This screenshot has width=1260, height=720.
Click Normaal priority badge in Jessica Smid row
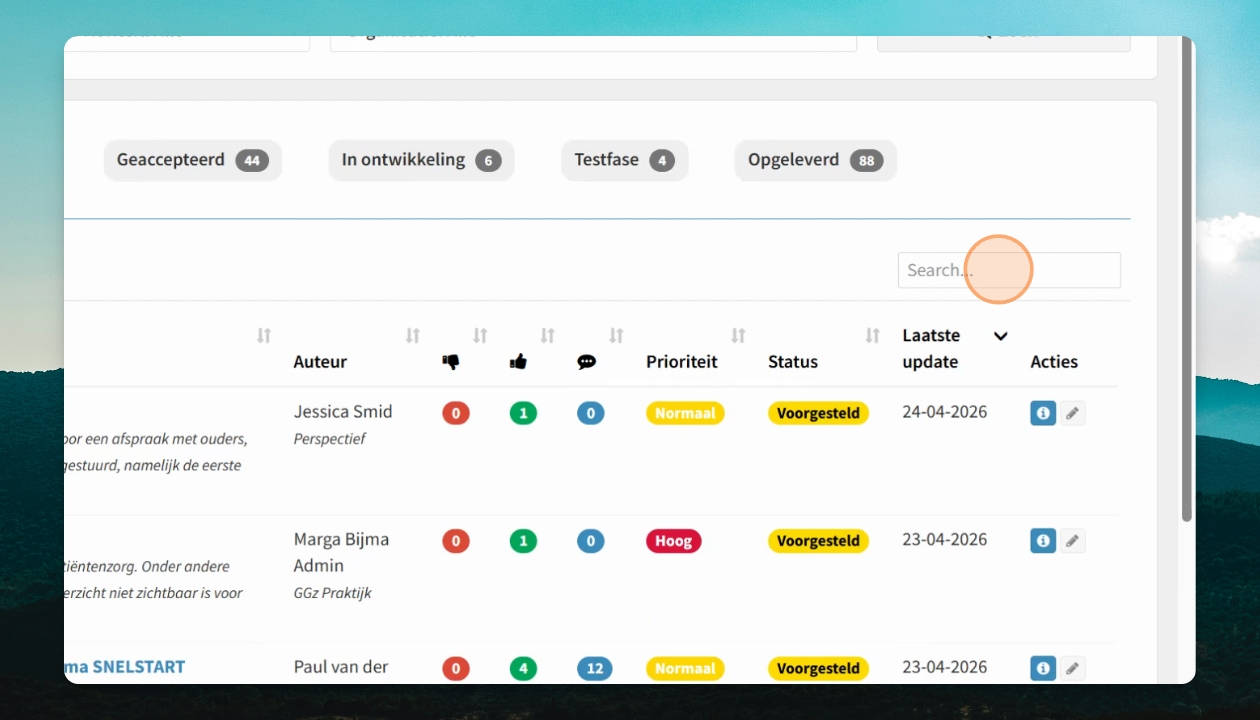click(x=685, y=413)
